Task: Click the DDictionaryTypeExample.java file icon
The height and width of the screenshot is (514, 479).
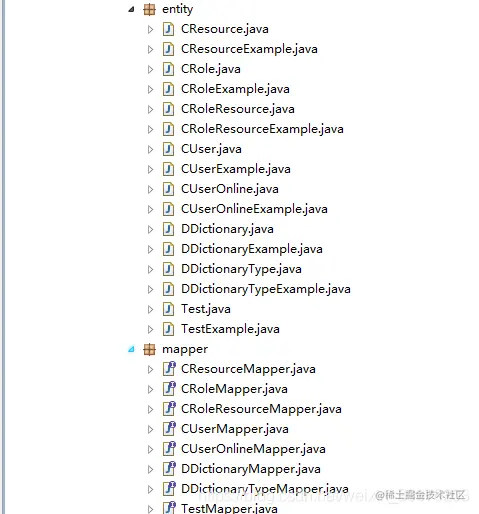Action: click(x=168, y=289)
